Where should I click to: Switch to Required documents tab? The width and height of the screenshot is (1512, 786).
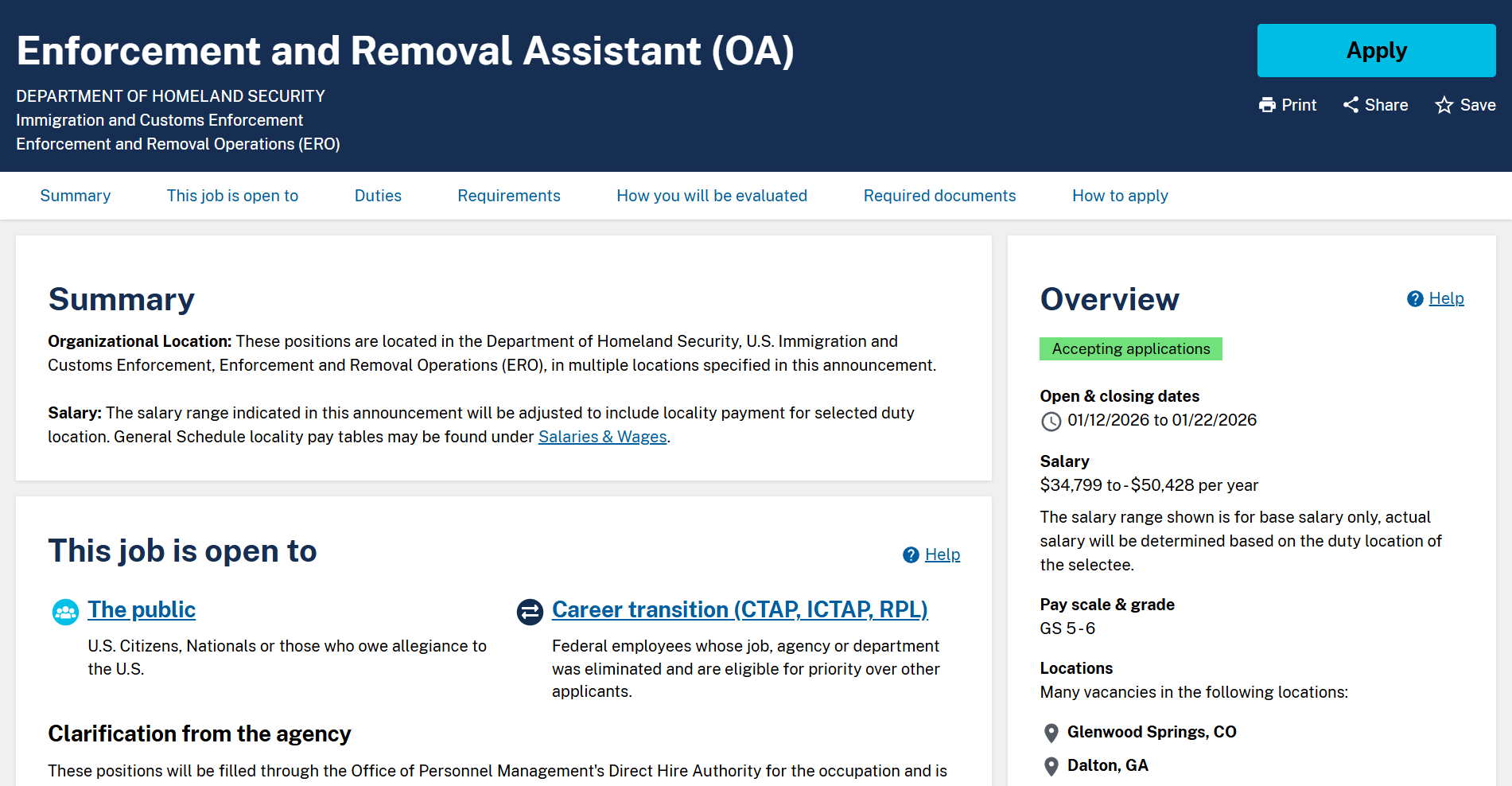939,196
